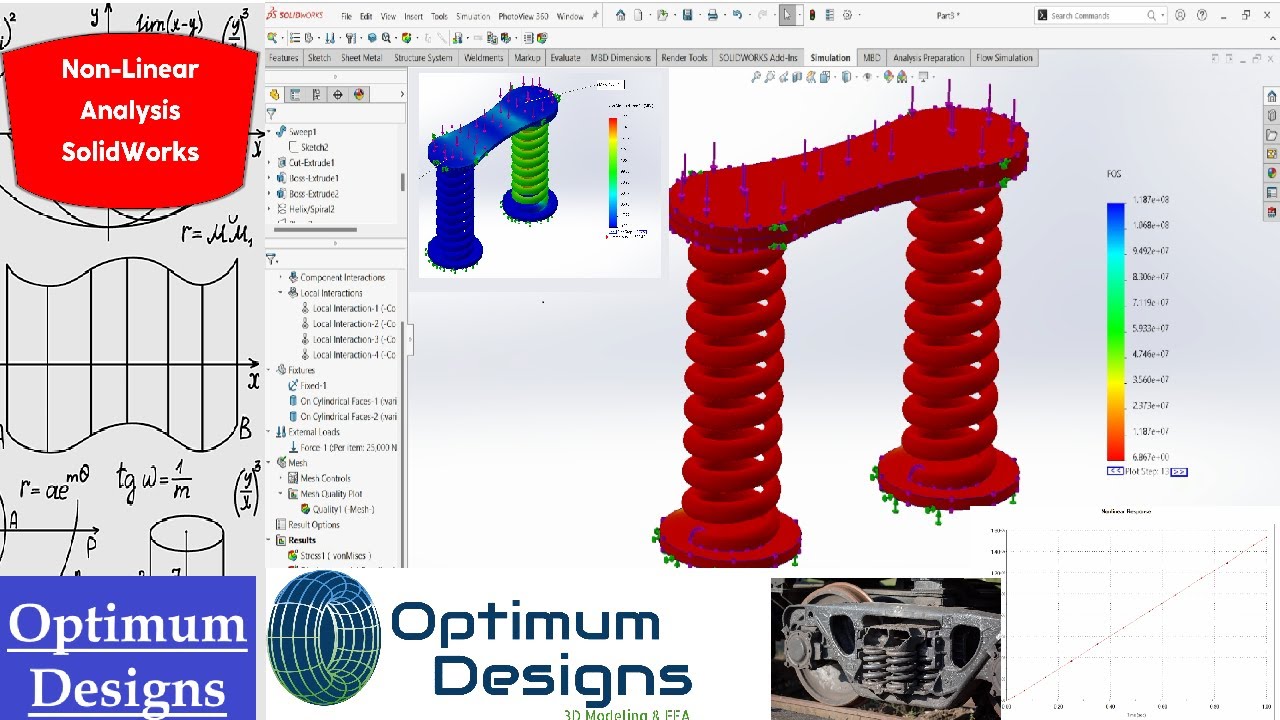The height and width of the screenshot is (720, 1280).
Task: Switch to DisplayManager color sphere tab
Action: coord(358,94)
